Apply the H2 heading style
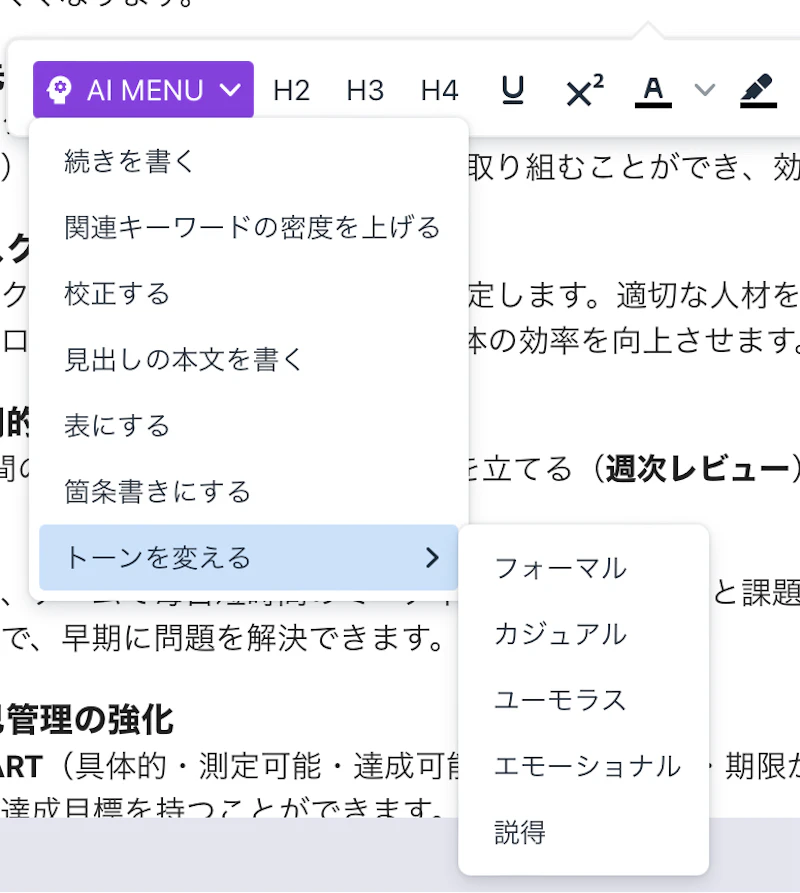The image size is (800, 893). 291,89
